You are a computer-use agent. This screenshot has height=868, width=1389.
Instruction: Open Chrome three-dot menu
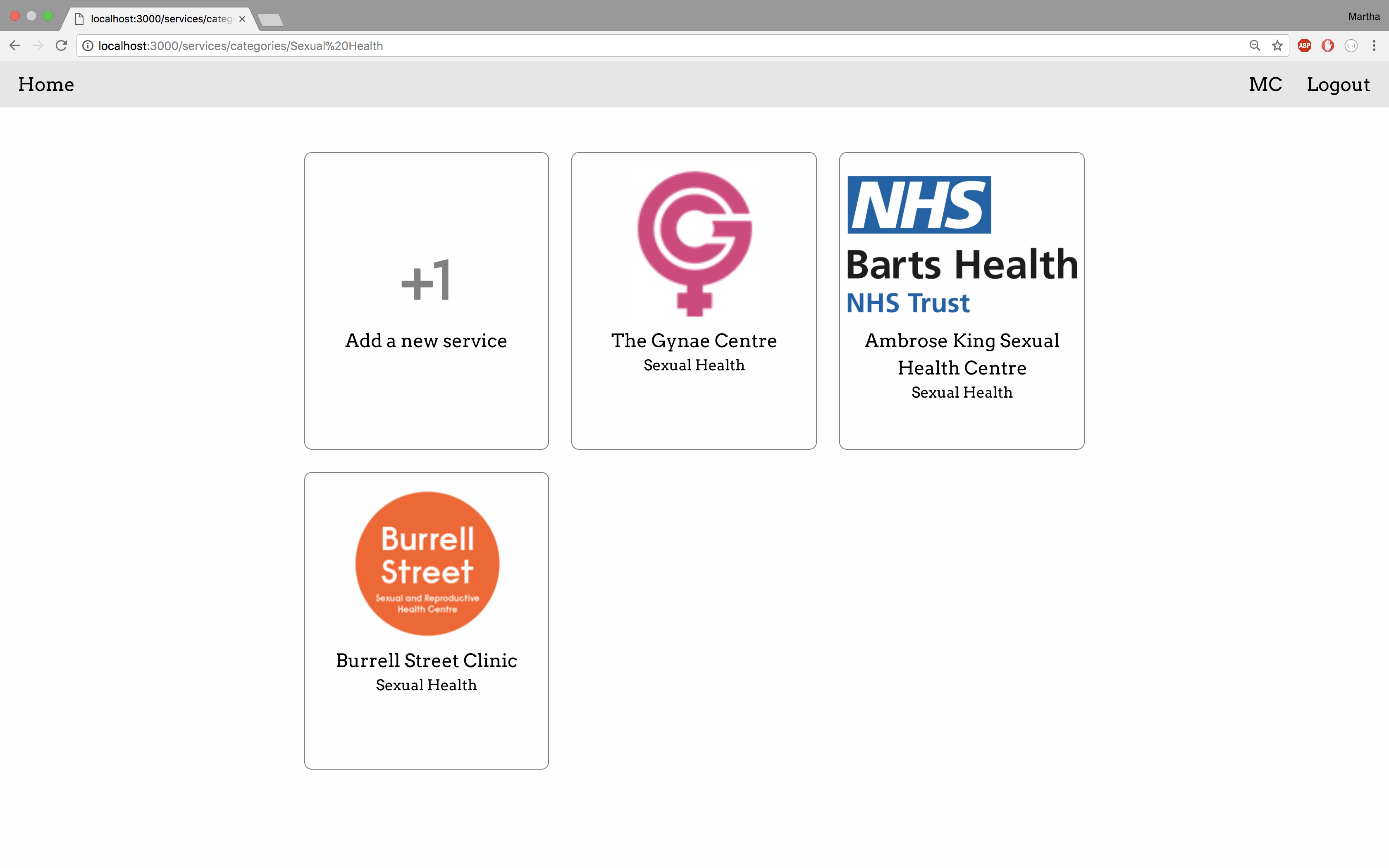coord(1374,46)
